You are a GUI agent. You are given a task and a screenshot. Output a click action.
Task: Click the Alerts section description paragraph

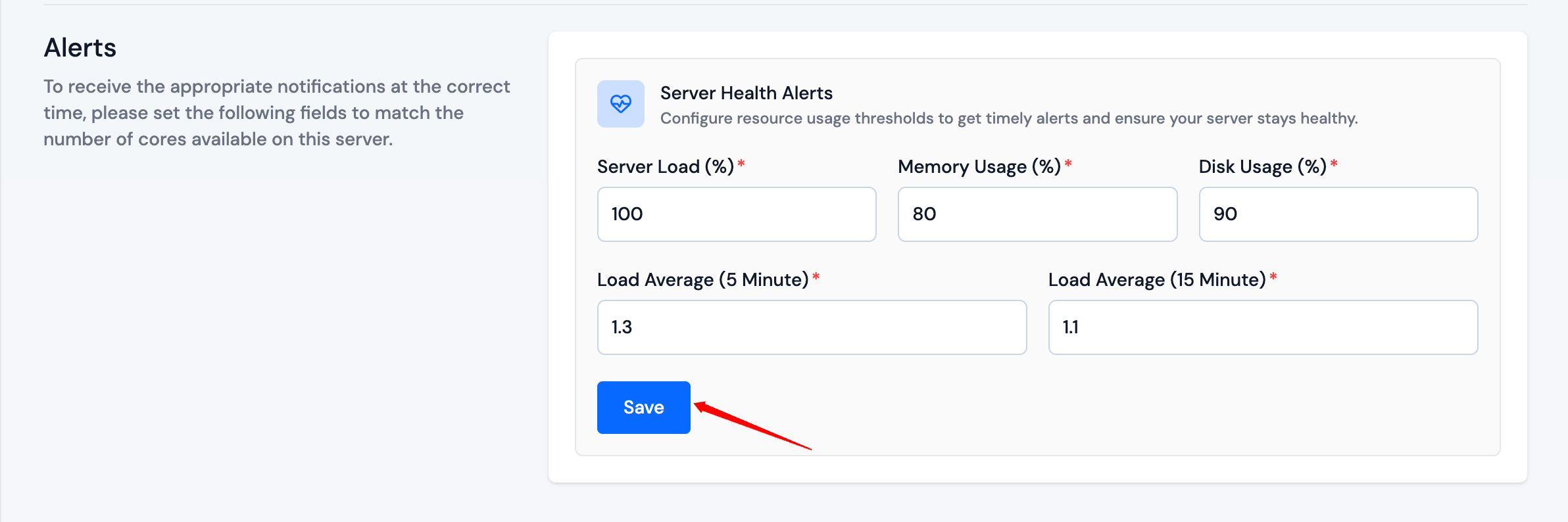point(276,113)
